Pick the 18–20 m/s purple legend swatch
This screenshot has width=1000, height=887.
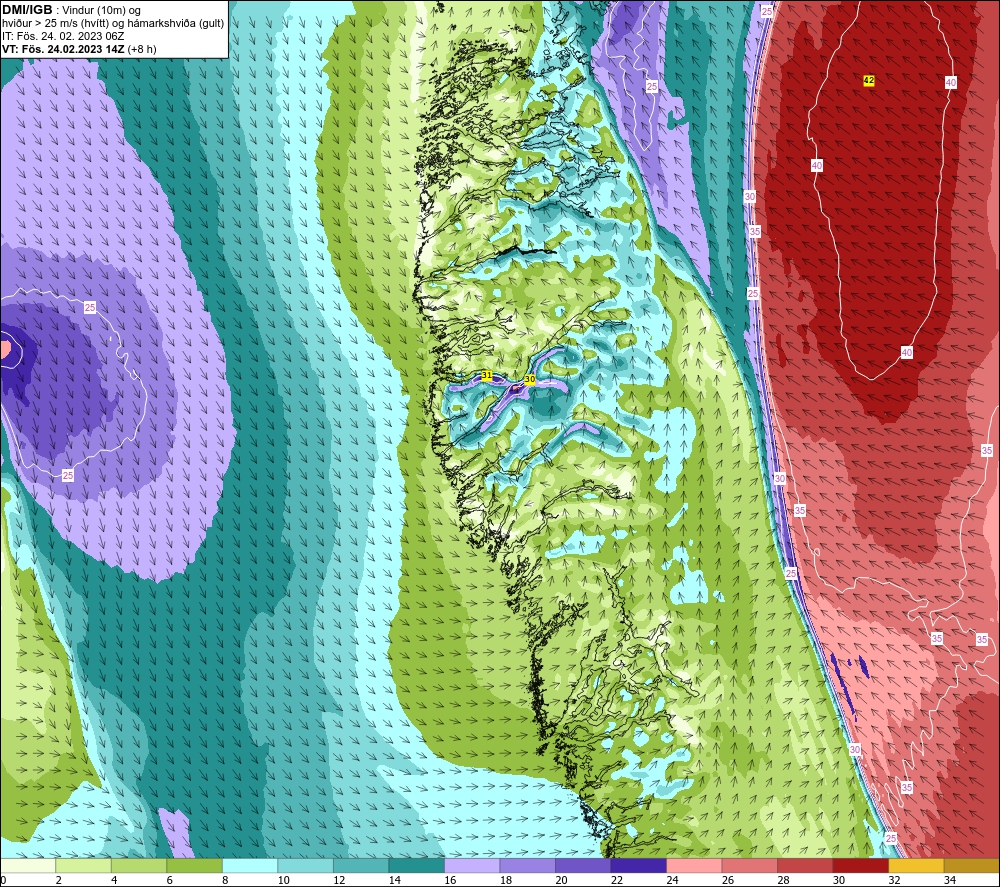pos(527,865)
